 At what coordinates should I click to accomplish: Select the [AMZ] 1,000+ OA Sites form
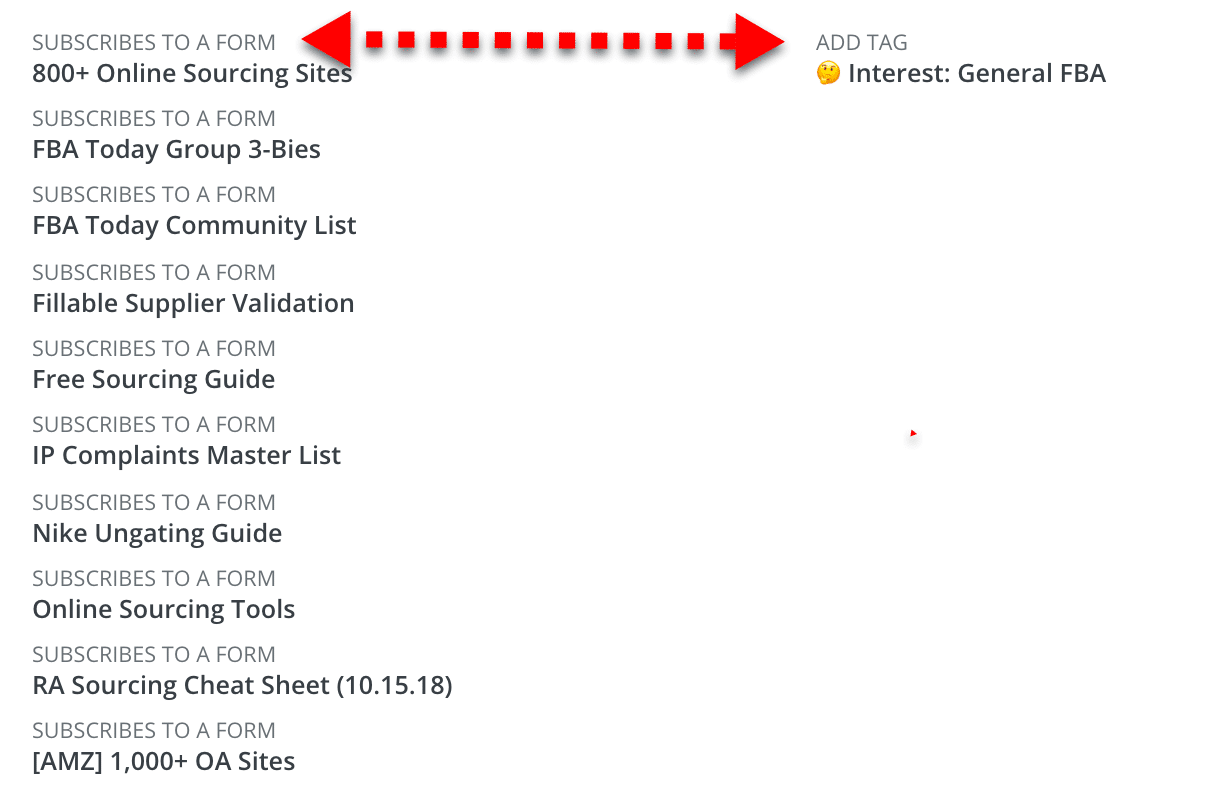pyautogui.click(x=163, y=762)
